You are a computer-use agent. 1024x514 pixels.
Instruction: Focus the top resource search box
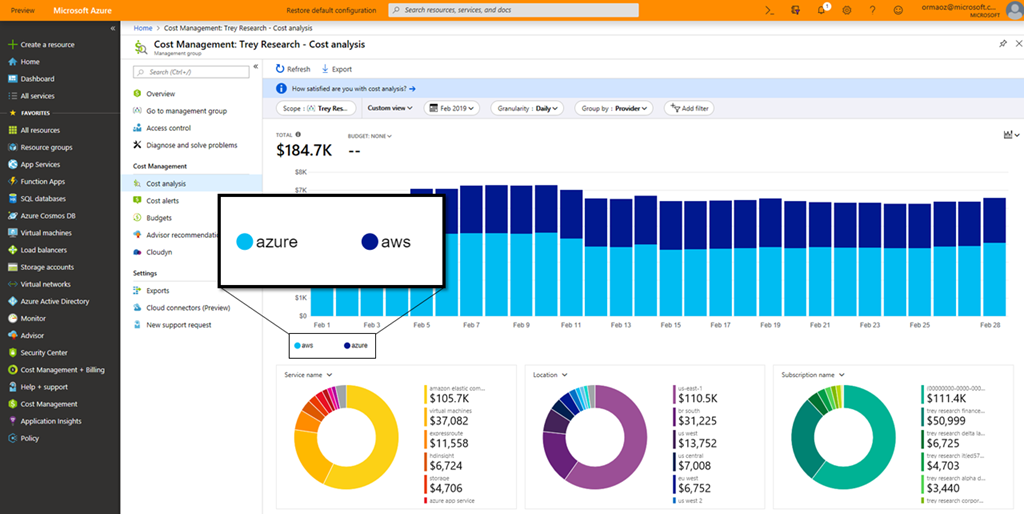click(x=514, y=10)
